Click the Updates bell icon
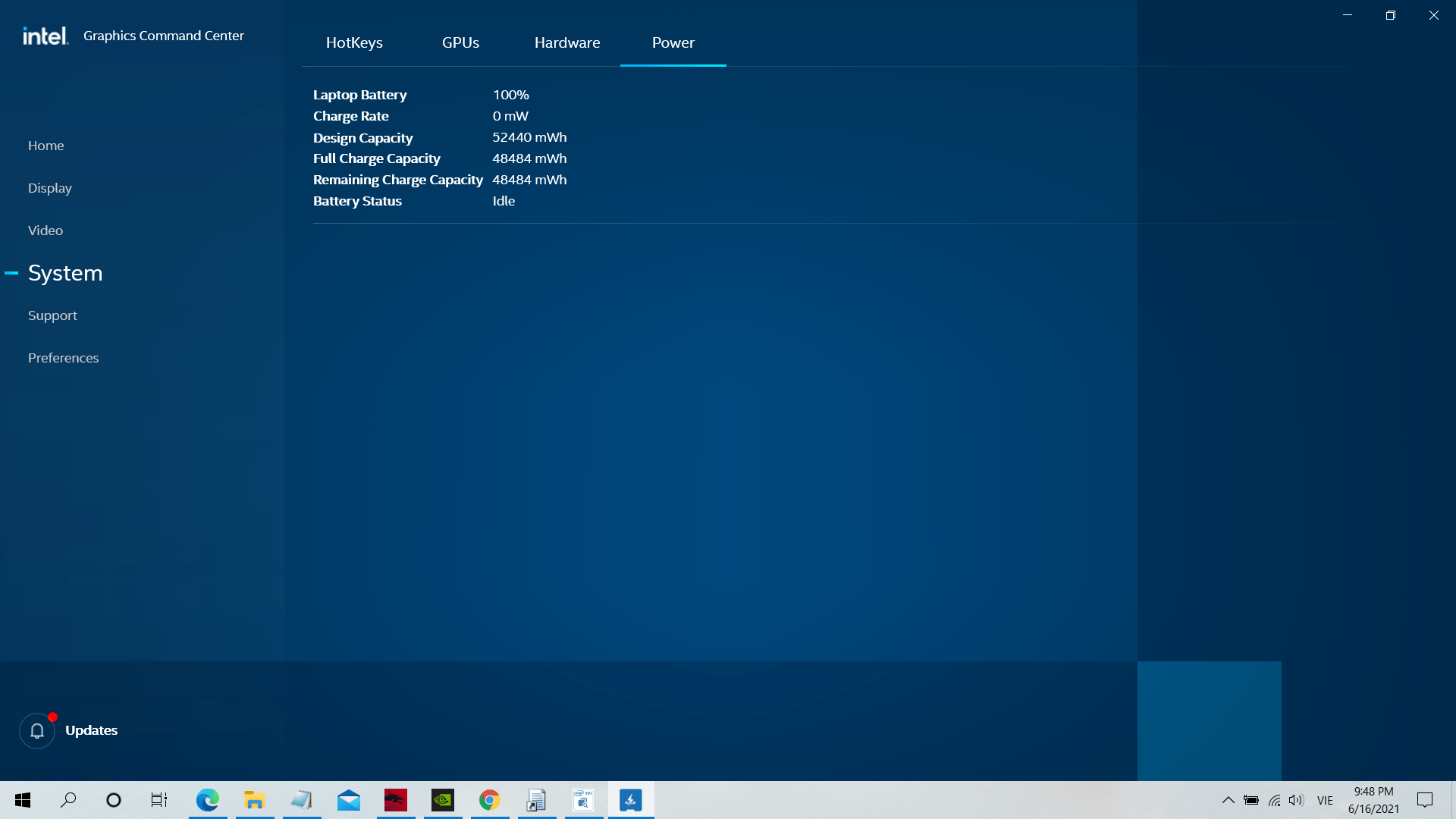 click(x=36, y=730)
